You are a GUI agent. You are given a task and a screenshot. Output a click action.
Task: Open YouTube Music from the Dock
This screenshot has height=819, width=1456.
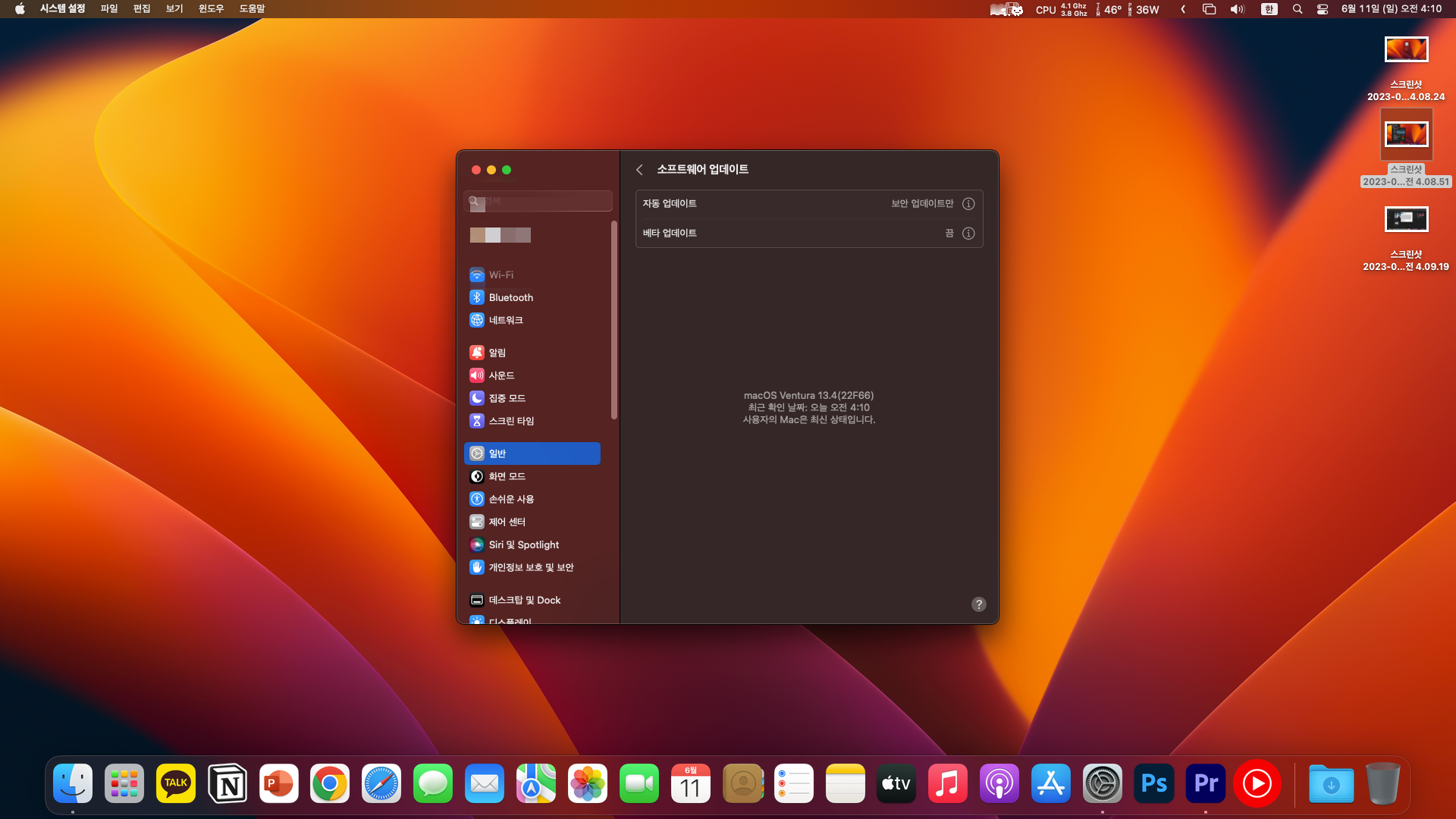click(1257, 783)
